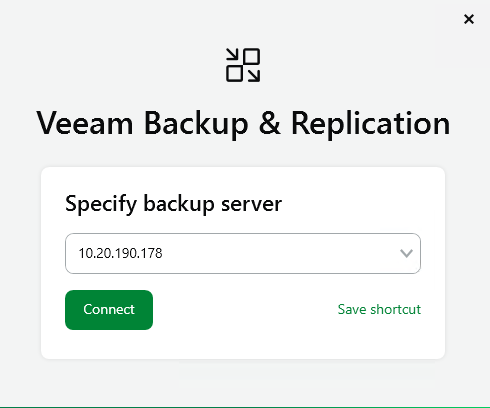Image resolution: width=490 pixels, height=408 pixels.
Task: Click the Veeam arrows-and-squares logo icon
Action: [243, 65]
